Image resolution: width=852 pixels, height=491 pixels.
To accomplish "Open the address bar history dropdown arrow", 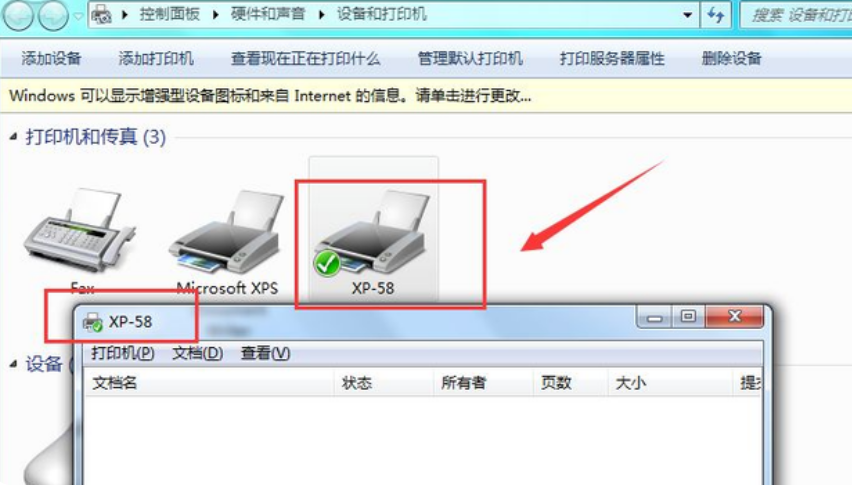I will click(687, 15).
